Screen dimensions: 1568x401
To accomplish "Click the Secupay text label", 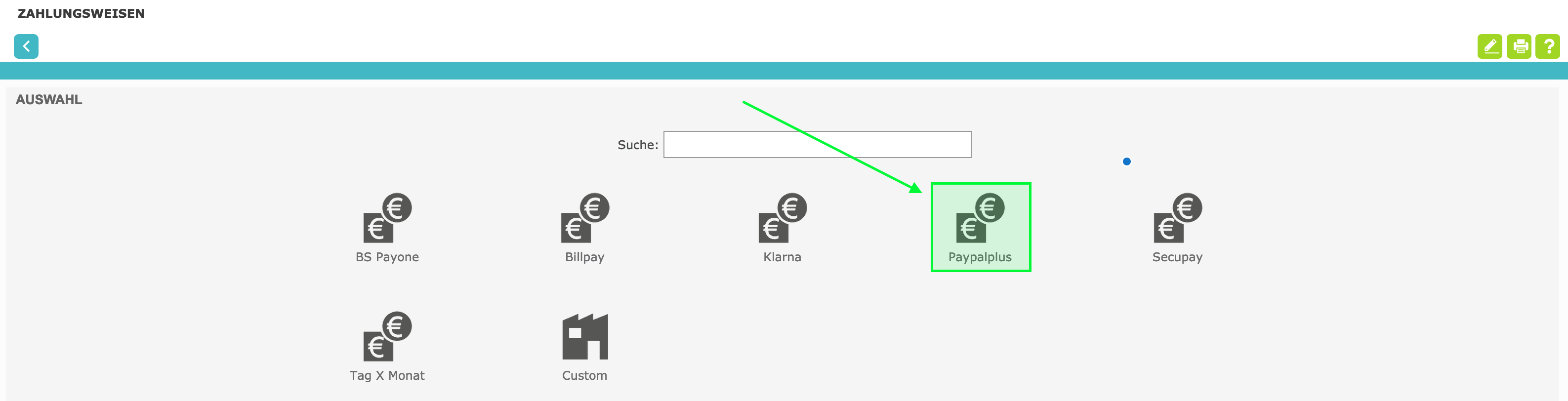I will [1177, 257].
